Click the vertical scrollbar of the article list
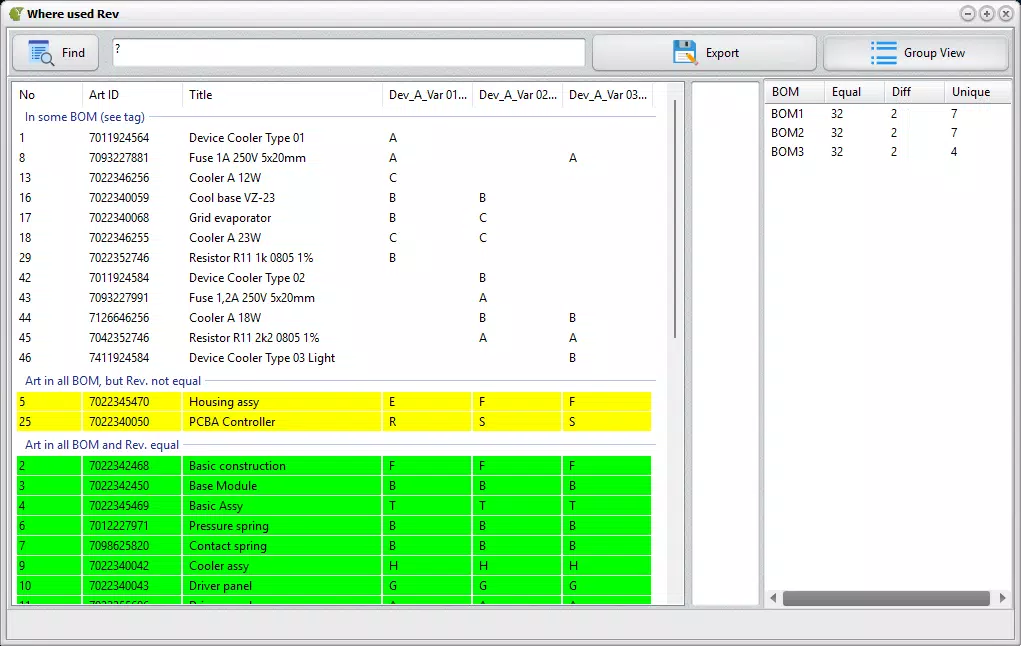The height and width of the screenshot is (646, 1021). pos(675,218)
